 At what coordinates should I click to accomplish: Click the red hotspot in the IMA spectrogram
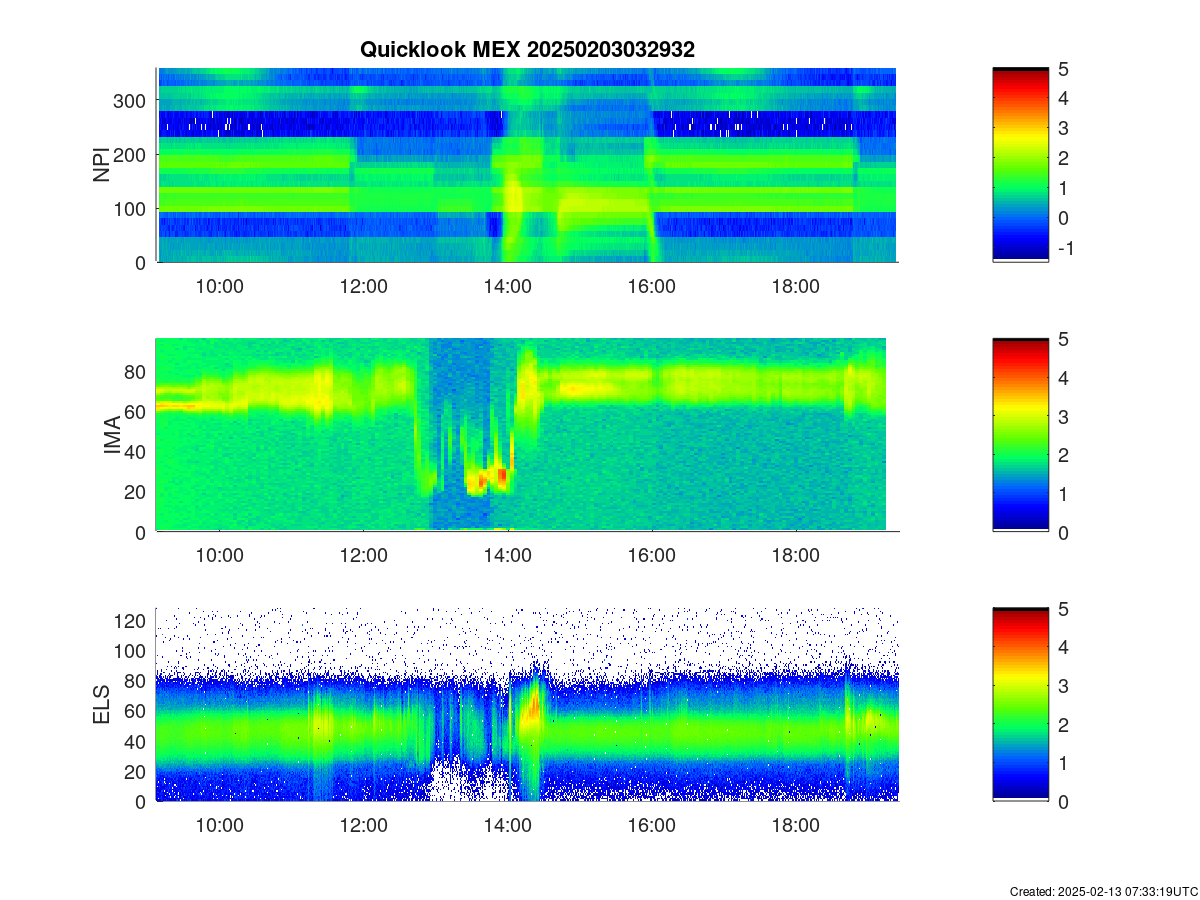coord(502,476)
